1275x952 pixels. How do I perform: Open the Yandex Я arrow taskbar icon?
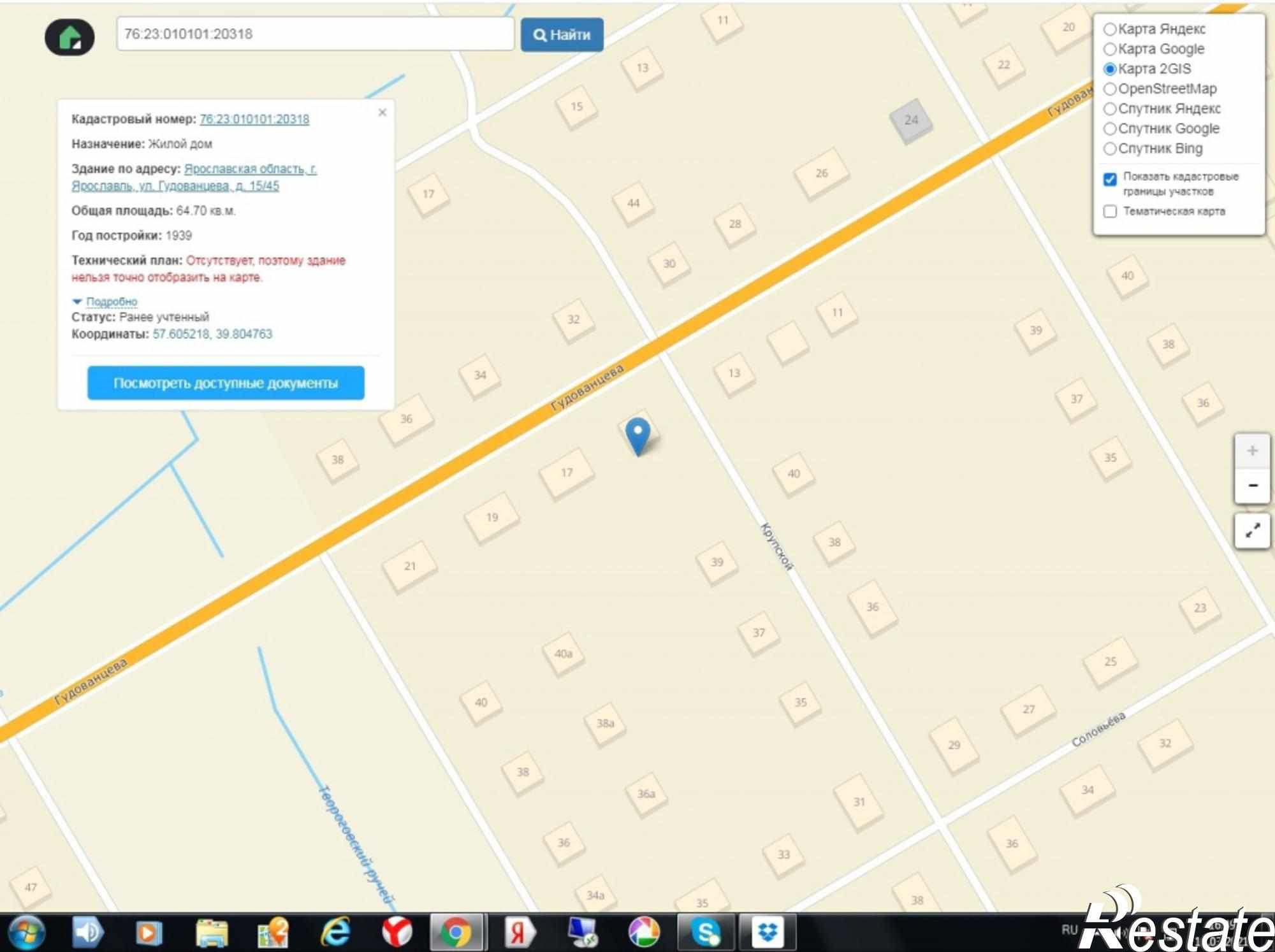(x=520, y=934)
